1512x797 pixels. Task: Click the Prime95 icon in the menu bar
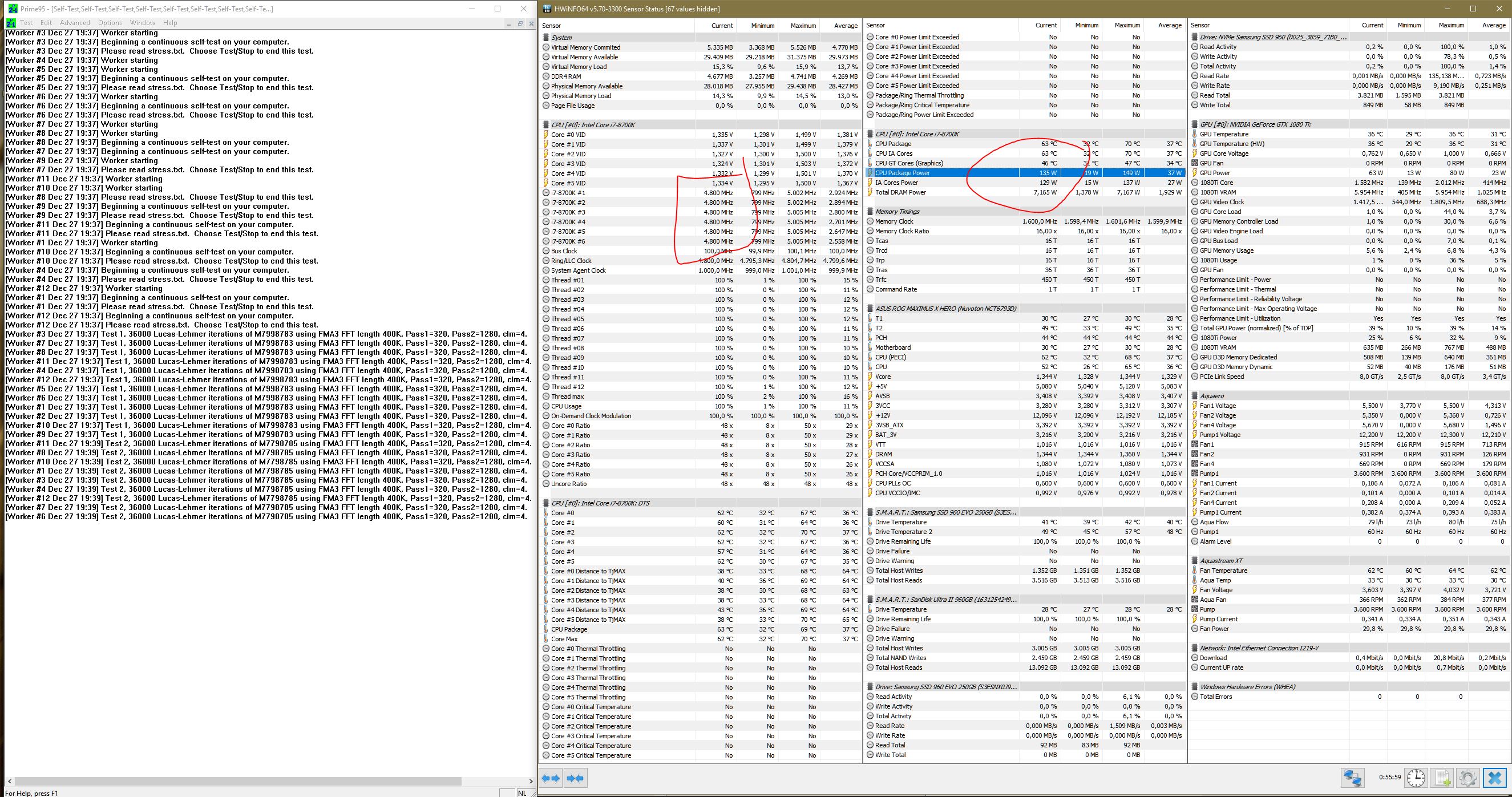(11, 23)
